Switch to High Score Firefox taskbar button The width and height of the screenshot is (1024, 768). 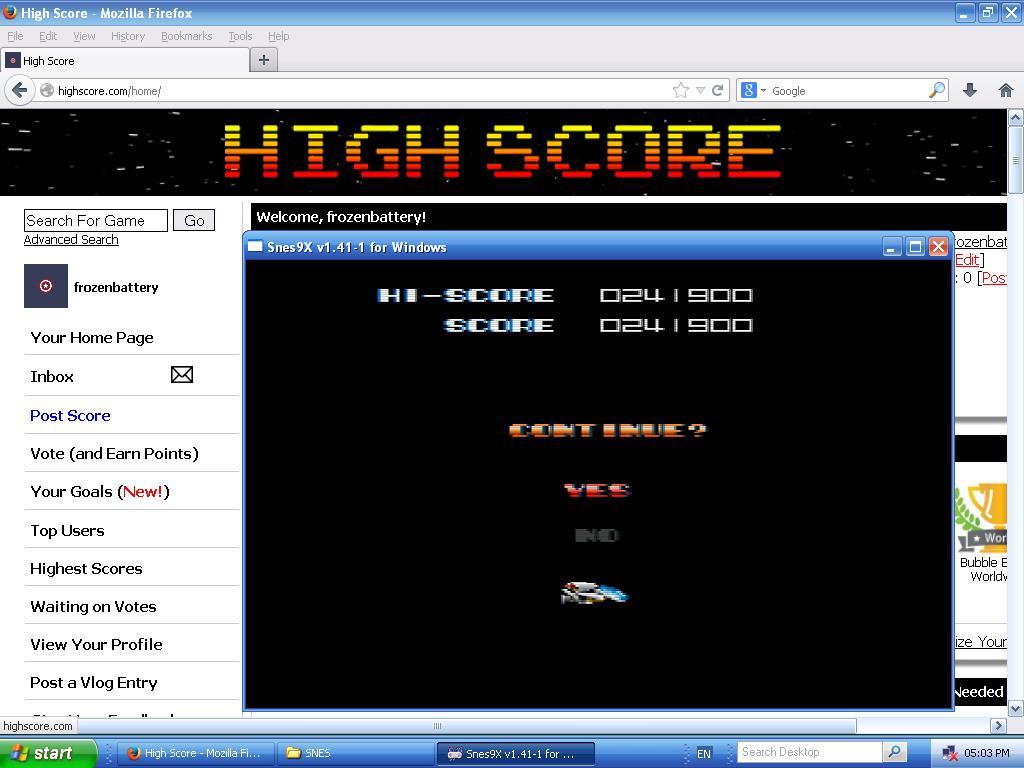(196, 753)
